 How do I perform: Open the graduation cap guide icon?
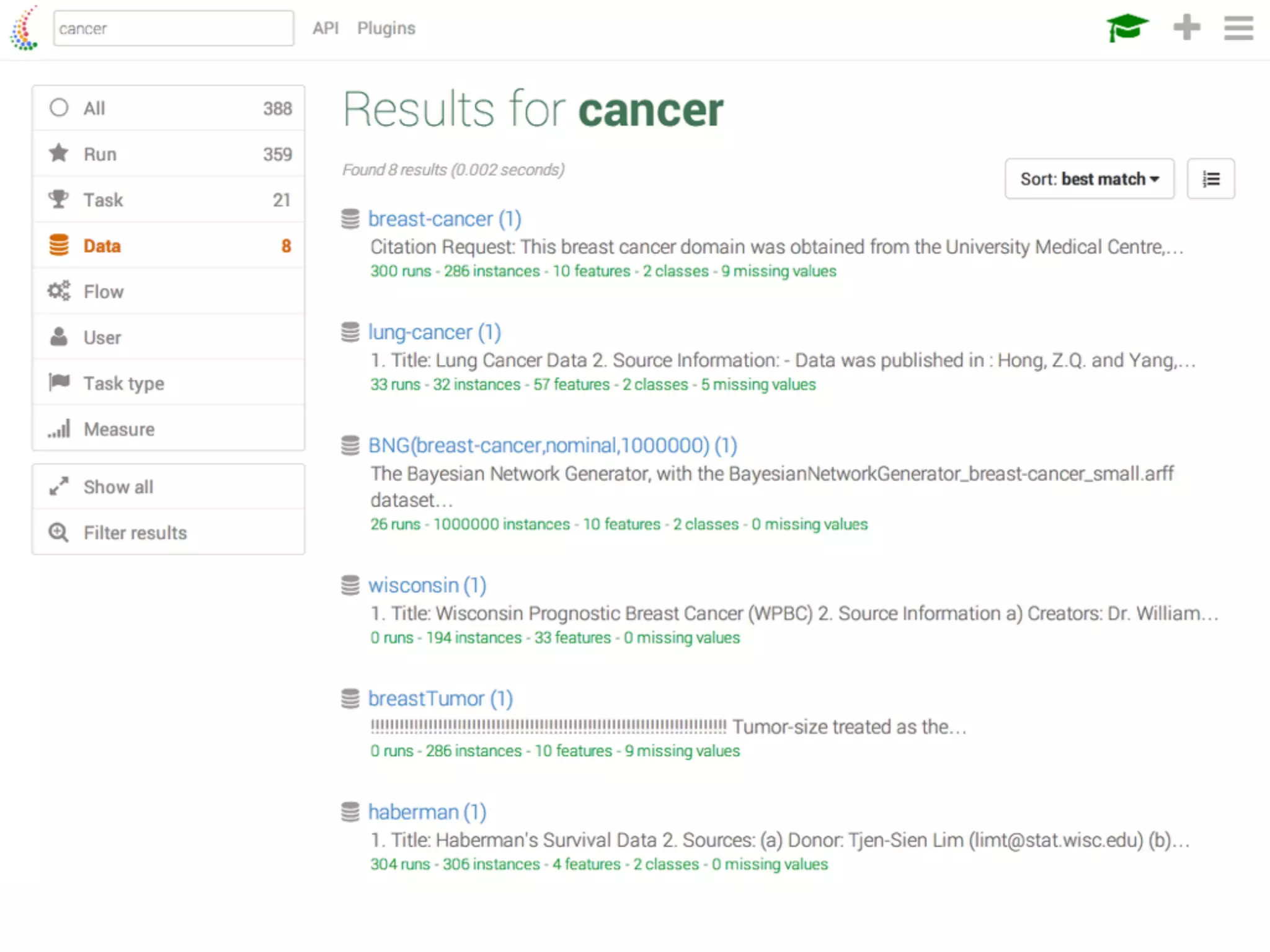point(1127,28)
